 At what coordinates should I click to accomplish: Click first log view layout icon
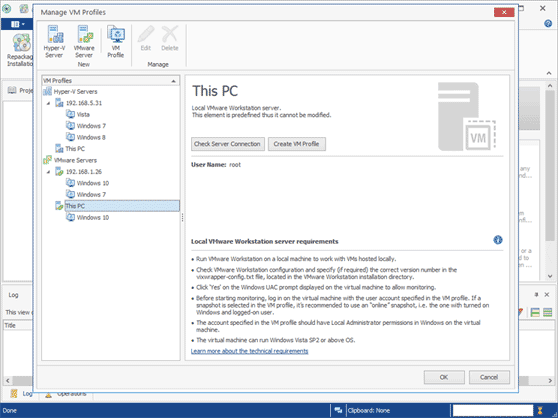pos(535,313)
